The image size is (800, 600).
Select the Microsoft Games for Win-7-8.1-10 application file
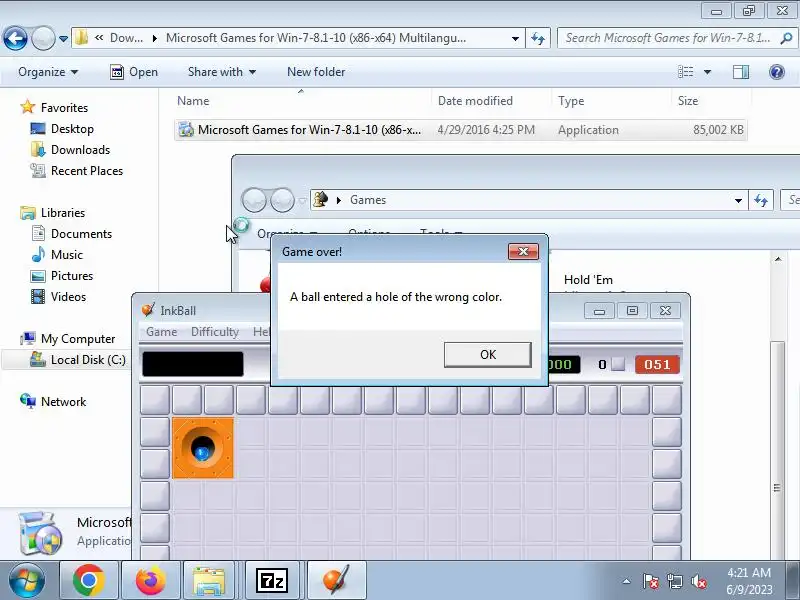coord(461,130)
